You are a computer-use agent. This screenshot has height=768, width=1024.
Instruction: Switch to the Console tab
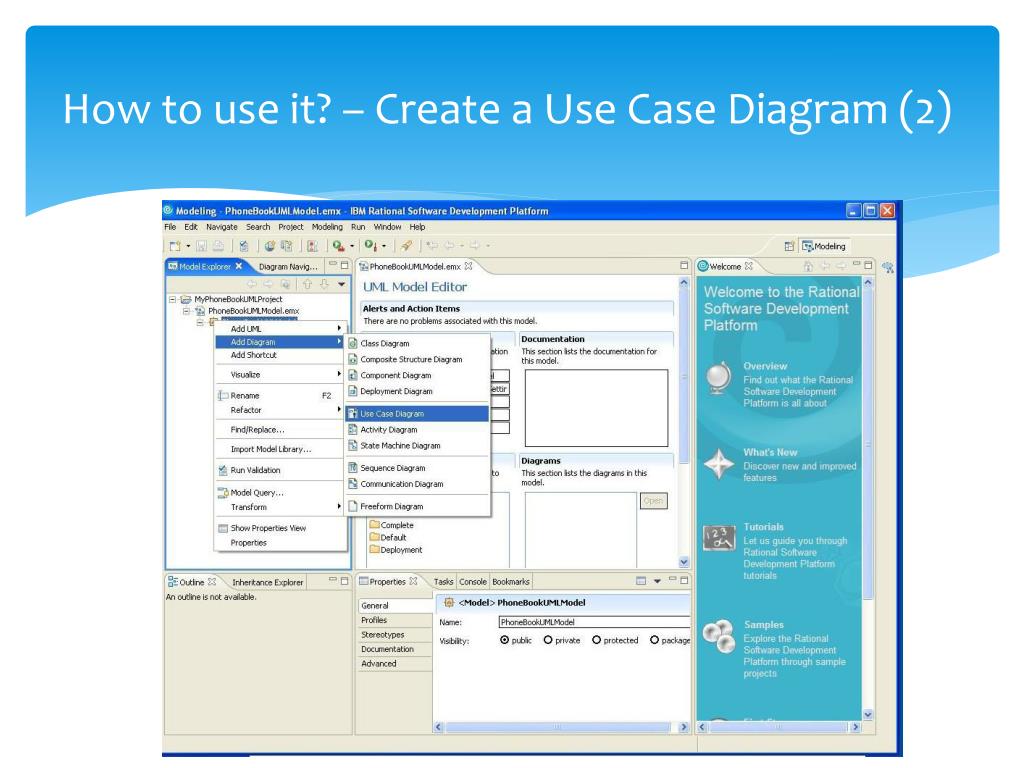click(472, 581)
